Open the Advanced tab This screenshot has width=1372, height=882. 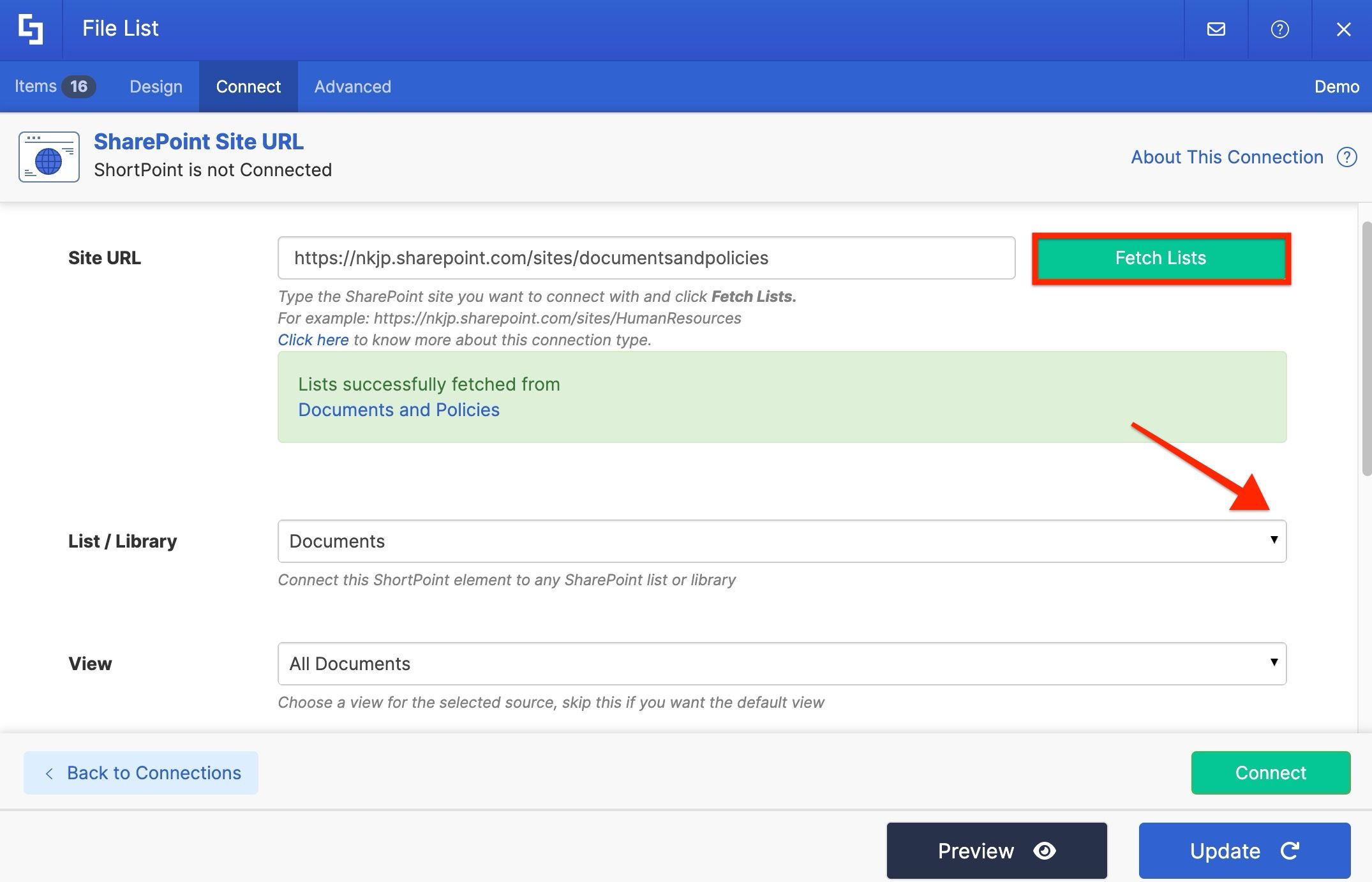(x=352, y=87)
